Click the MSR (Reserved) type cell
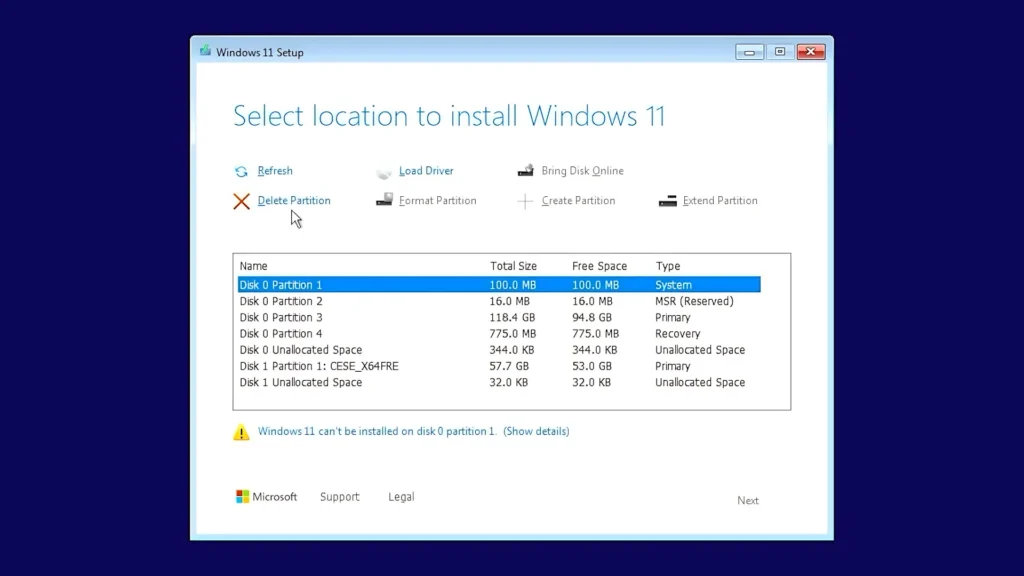This screenshot has width=1024, height=576. click(x=694, y=301)
